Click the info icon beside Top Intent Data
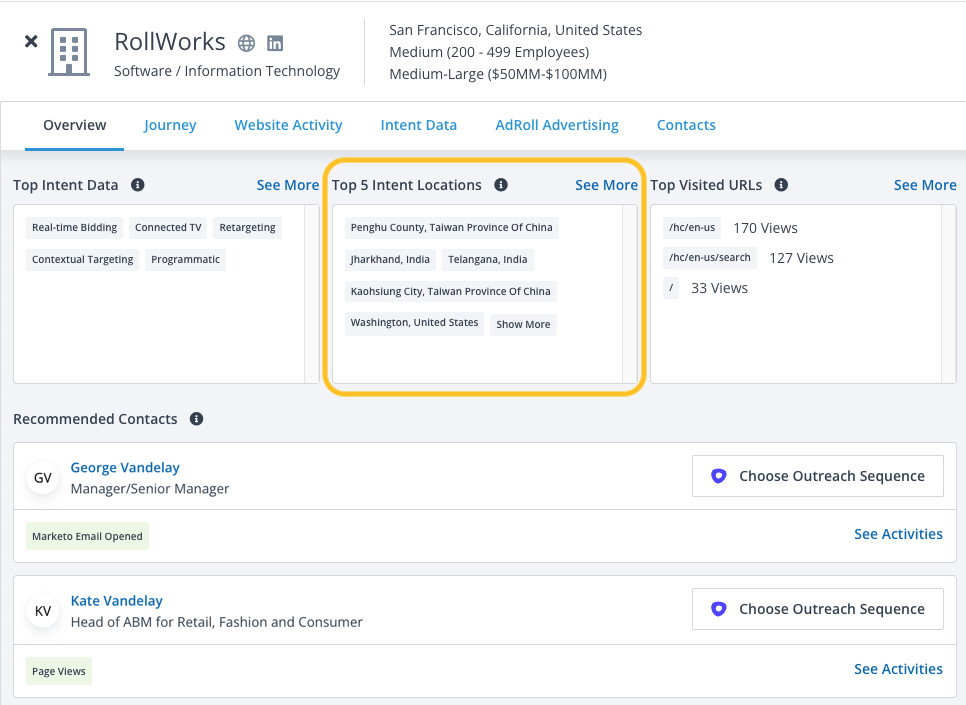The image size is (966, 705). tap(138, 185)
